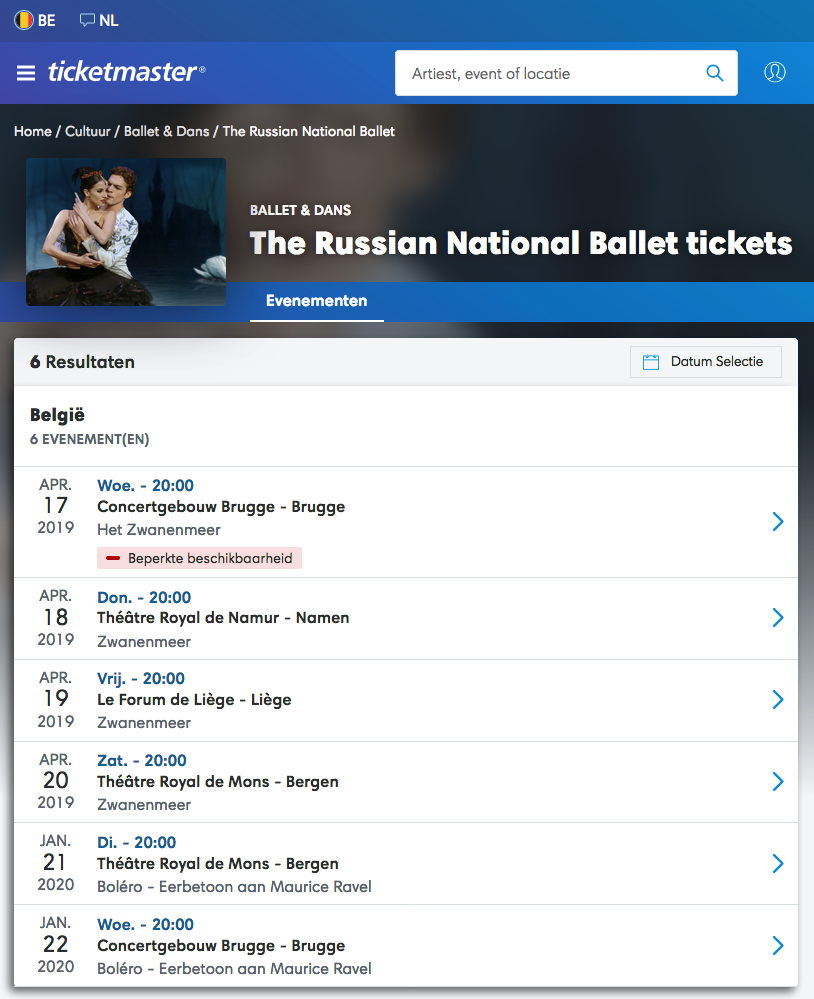This screenshot has height=999, width=814.
Task: Click the Datum Selectie button
Action: coord(706,362)
